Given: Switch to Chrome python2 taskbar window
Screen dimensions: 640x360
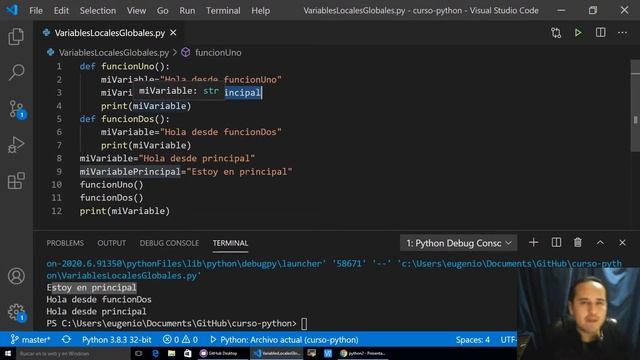Looking at the screenshot, I should (x=362, y=353).
